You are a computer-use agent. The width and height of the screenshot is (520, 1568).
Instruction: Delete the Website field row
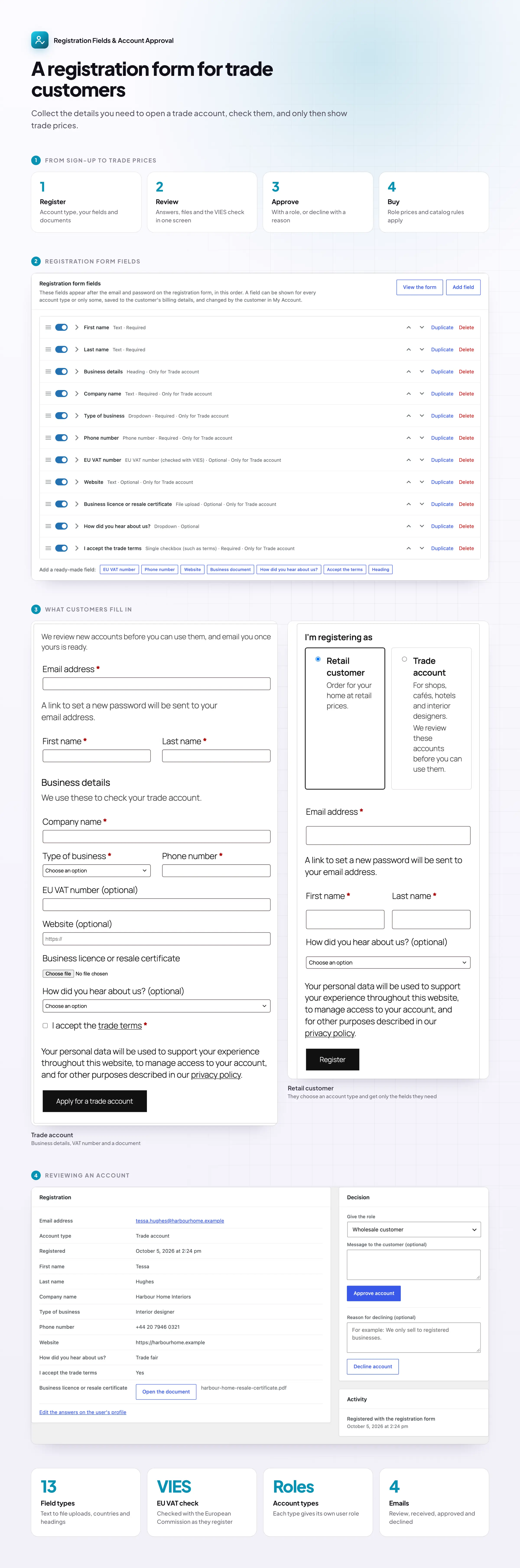pos(466,482)
